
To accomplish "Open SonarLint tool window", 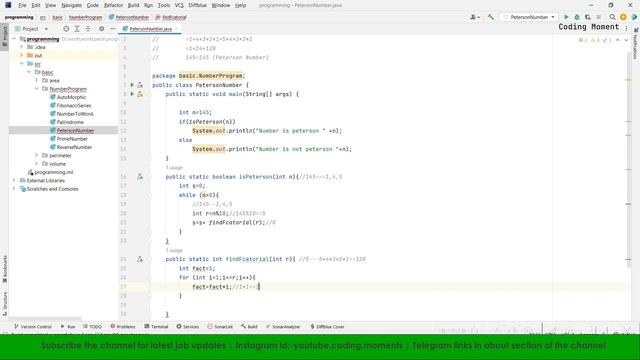I will pos(220,327).
